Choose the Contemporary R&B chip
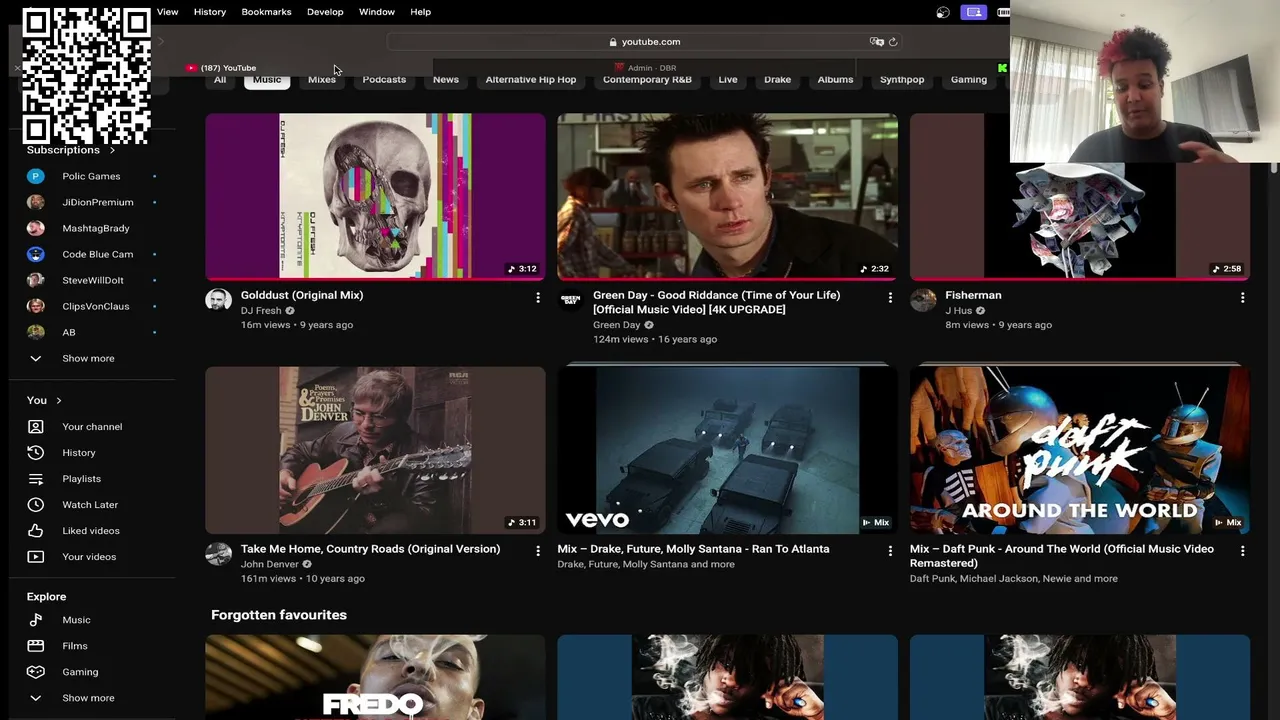 tap(647, 80)
